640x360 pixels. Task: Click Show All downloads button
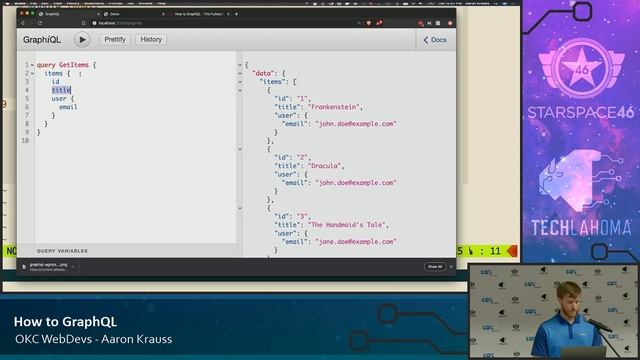435,267
